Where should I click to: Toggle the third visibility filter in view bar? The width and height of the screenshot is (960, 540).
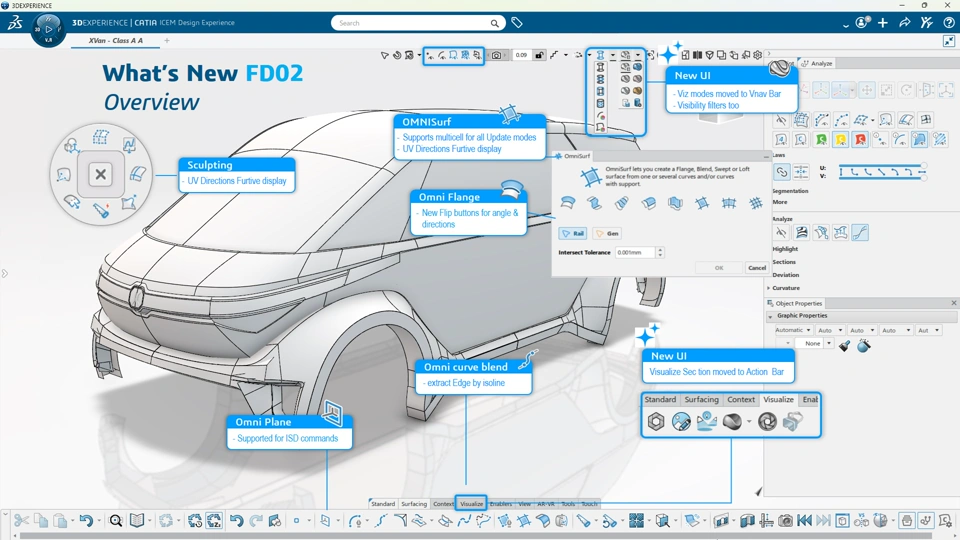pos(453,55)
